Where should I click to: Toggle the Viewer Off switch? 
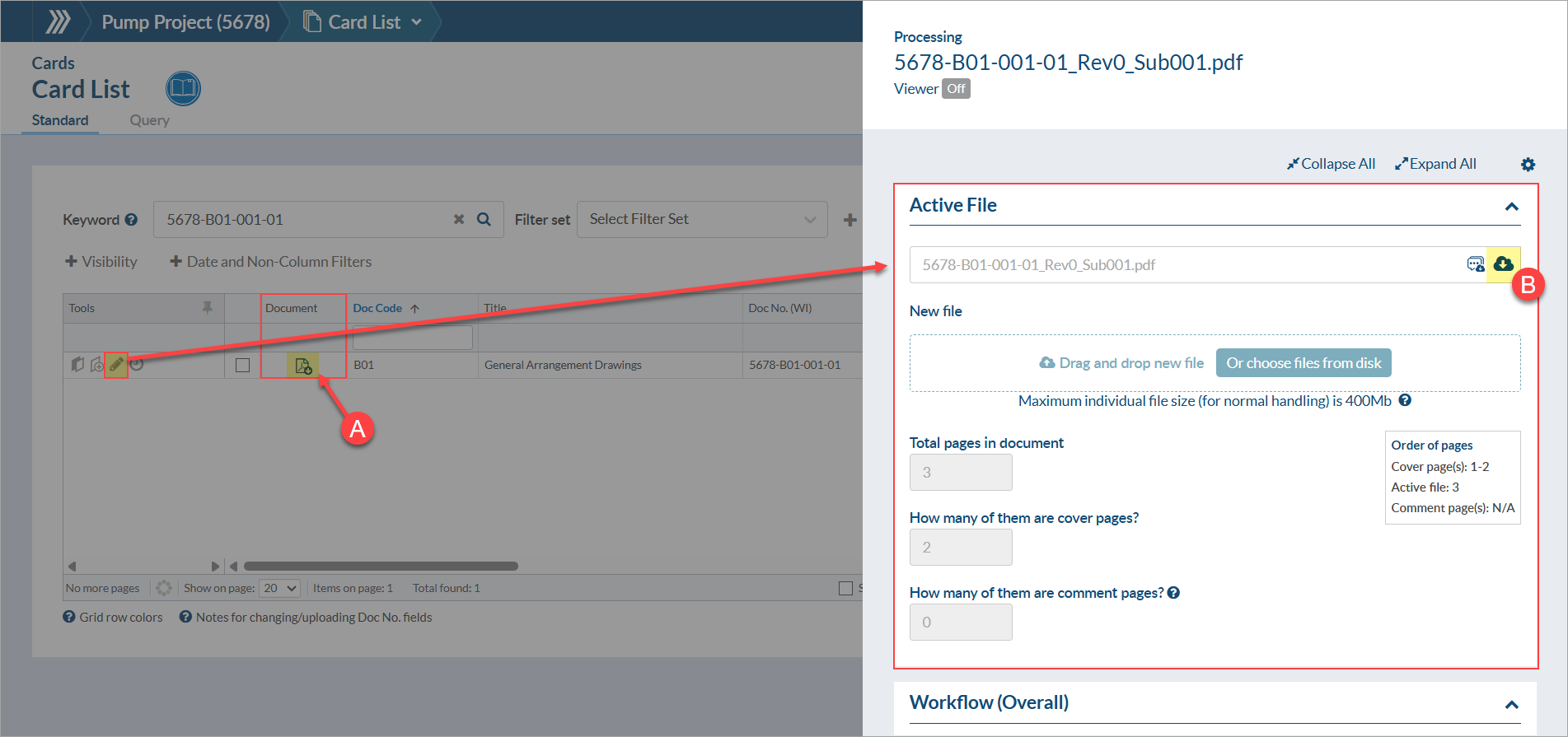tap(956, 88)
